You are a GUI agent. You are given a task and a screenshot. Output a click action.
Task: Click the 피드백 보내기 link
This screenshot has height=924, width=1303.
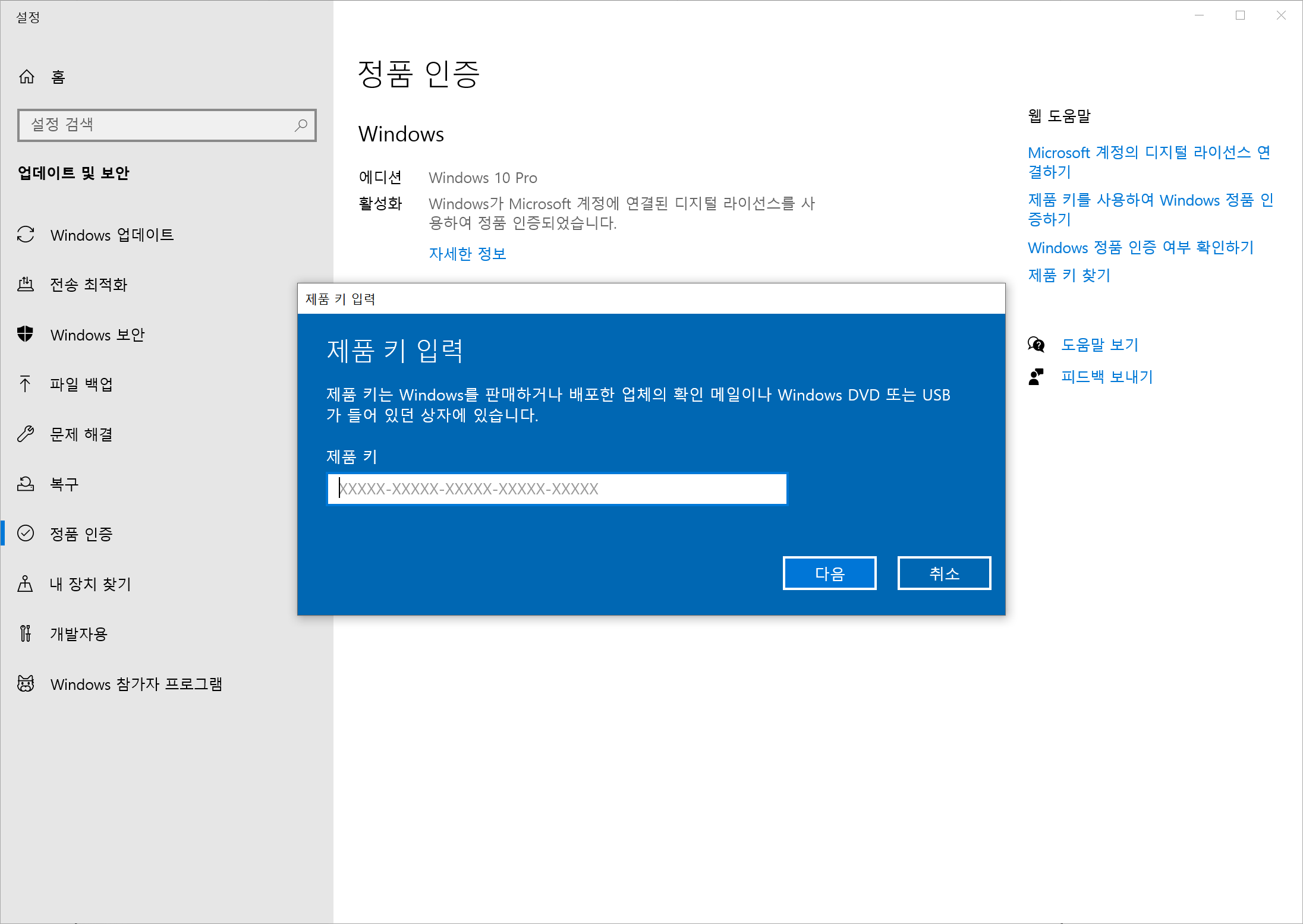point(1107,377)
